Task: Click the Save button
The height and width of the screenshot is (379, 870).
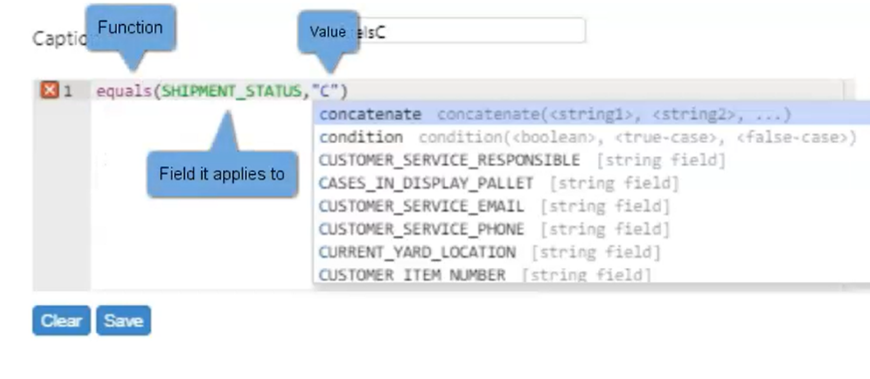Action: coord(123,320)
